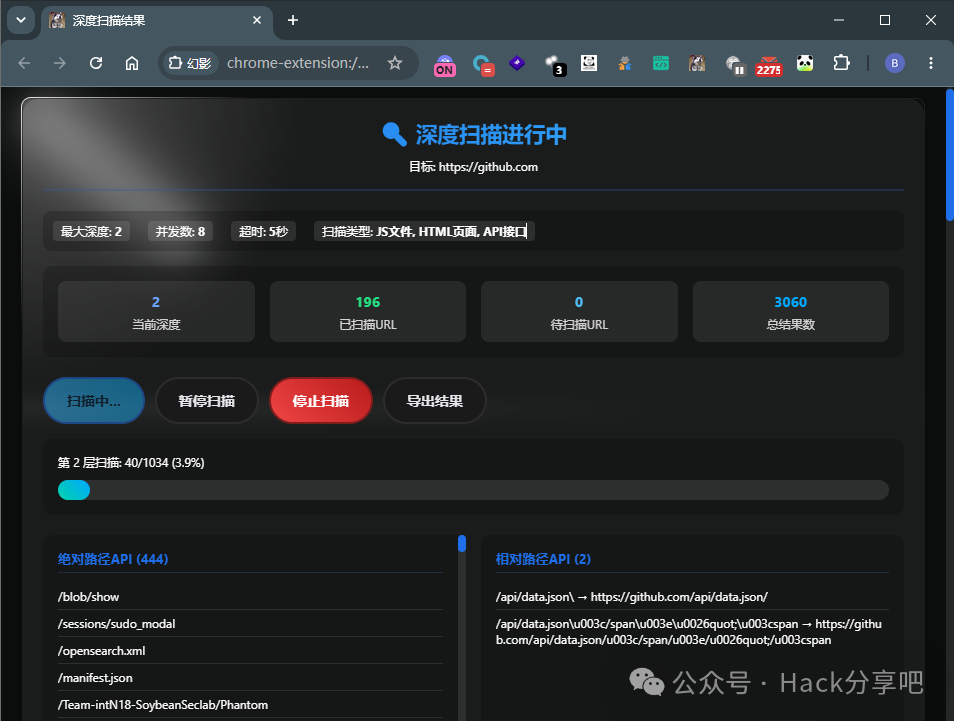The width and height of the screenshot is (954, 721).
Task: Click the blue magnifier icon in title
Action: (394, 134)
